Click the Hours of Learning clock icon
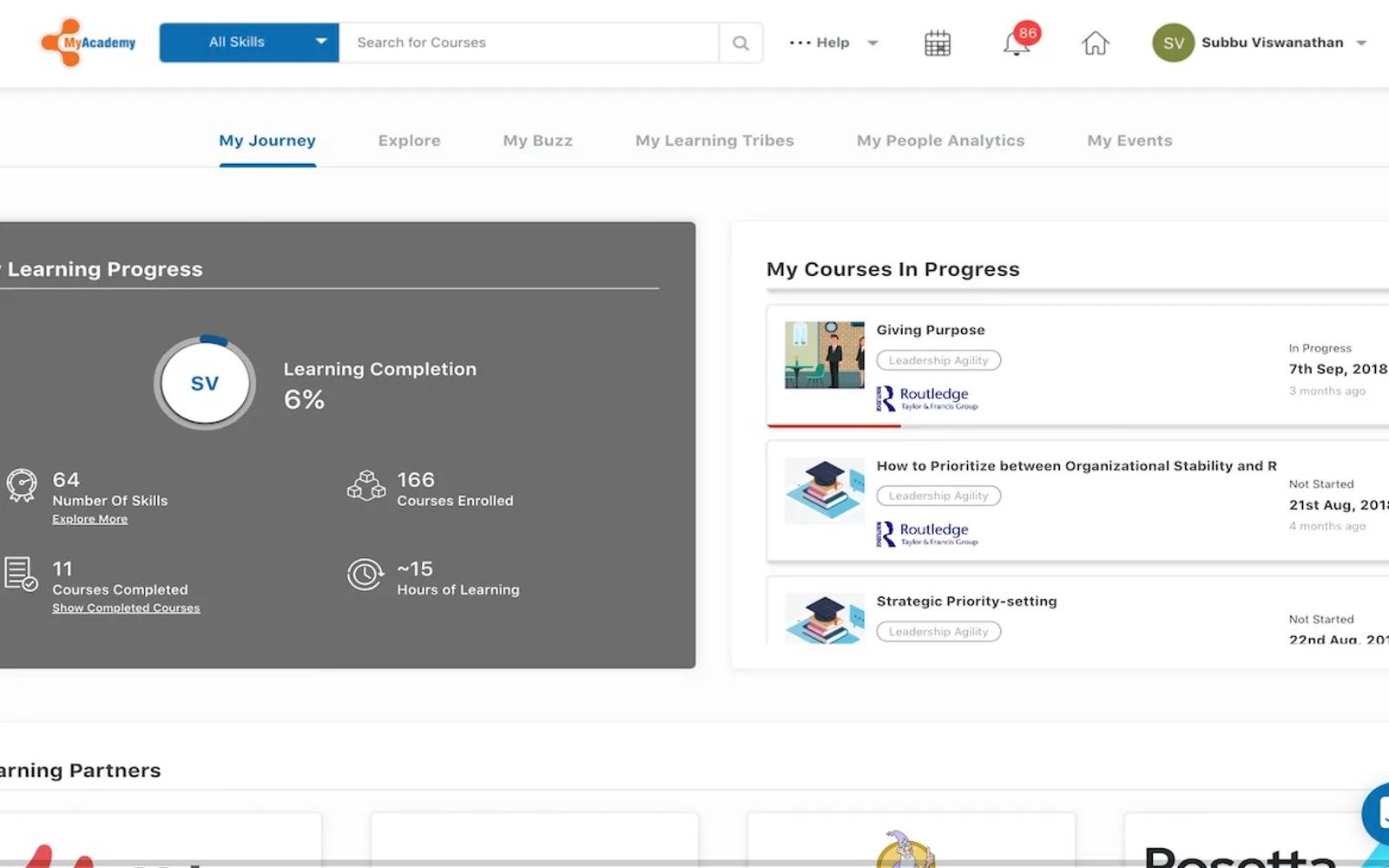 (365, 575)
